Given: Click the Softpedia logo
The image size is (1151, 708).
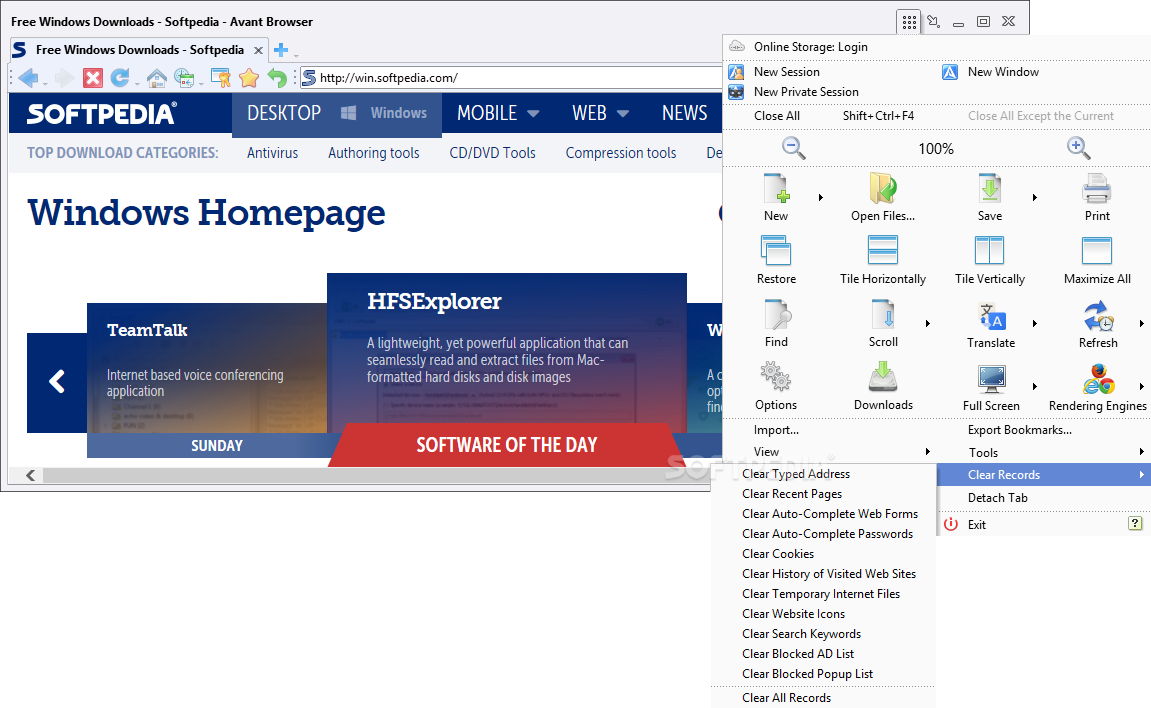Looking at the screenshot, I should 101,114.
